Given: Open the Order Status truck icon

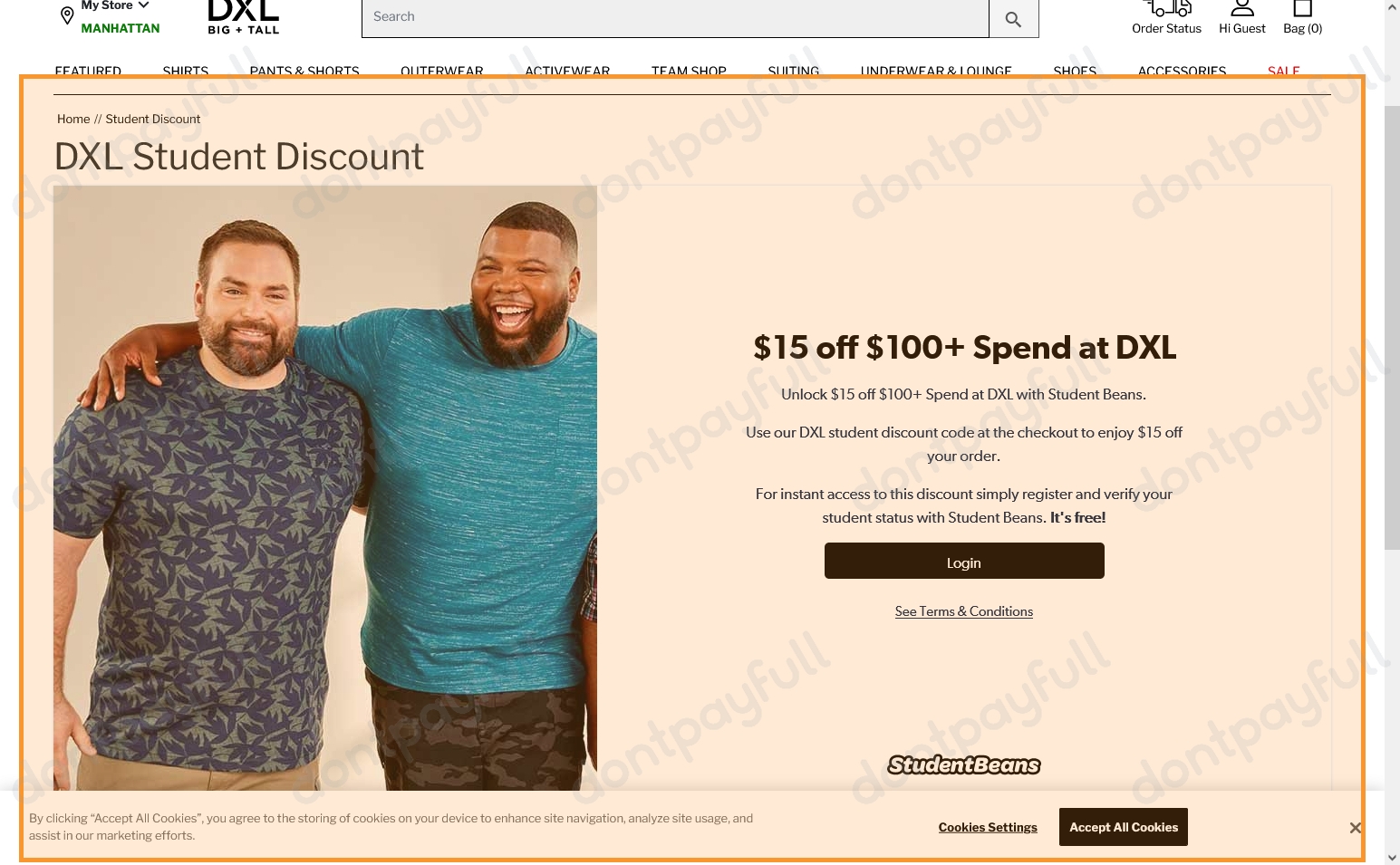Looking at the screenshot, I should point(1167,8).
